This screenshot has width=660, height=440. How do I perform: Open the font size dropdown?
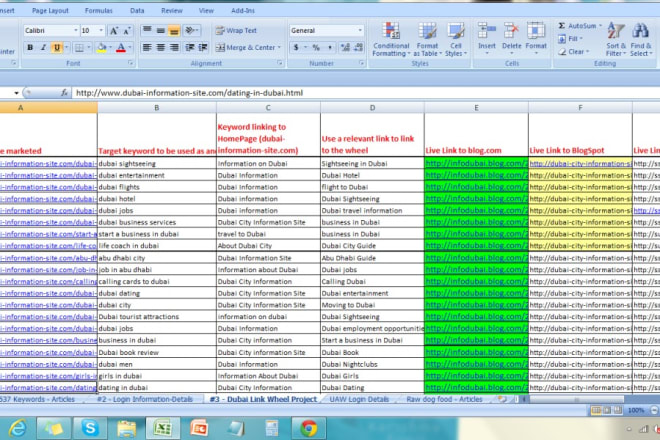(101, 30)
